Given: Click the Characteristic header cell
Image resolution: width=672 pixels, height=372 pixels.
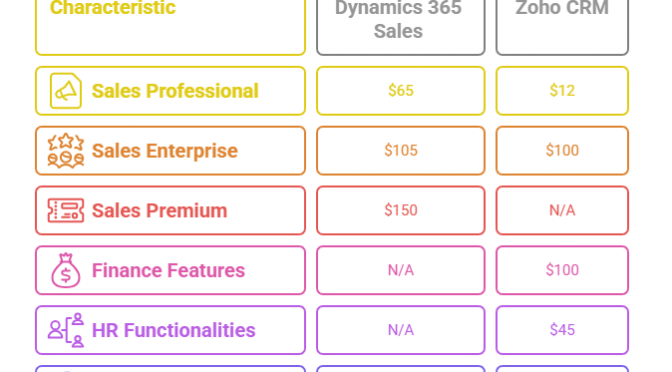Looking at the screenshot, I should pyautogui.click(x=171, y=26).
